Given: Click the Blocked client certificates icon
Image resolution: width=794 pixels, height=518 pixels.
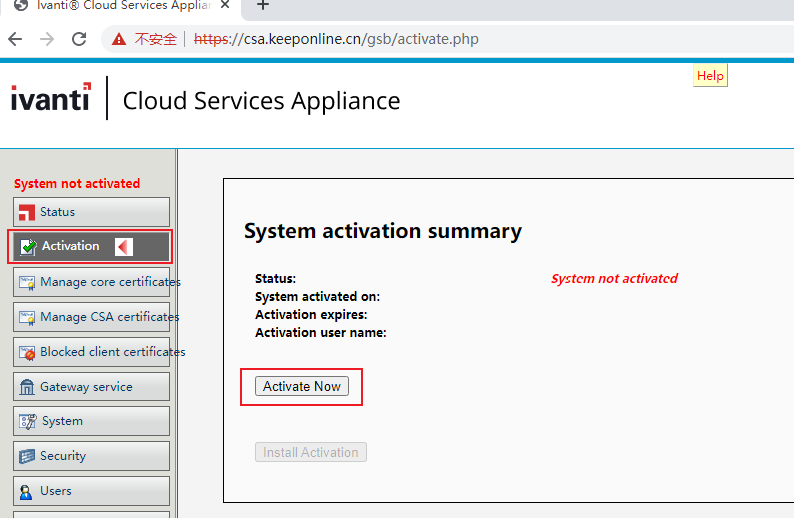Looking at the screenshot, I should tap(27, 352).
